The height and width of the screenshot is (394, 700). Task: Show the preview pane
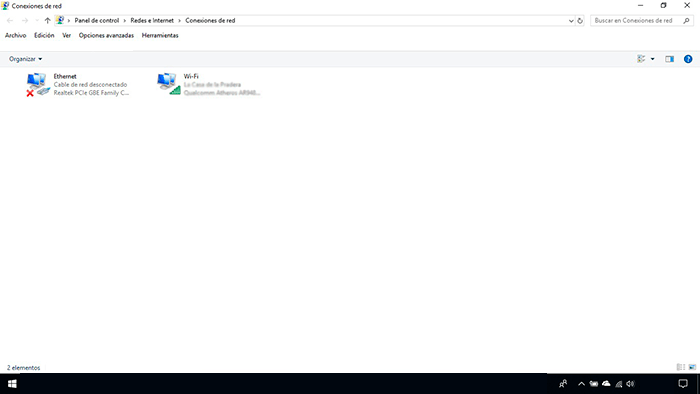[669, 59]
